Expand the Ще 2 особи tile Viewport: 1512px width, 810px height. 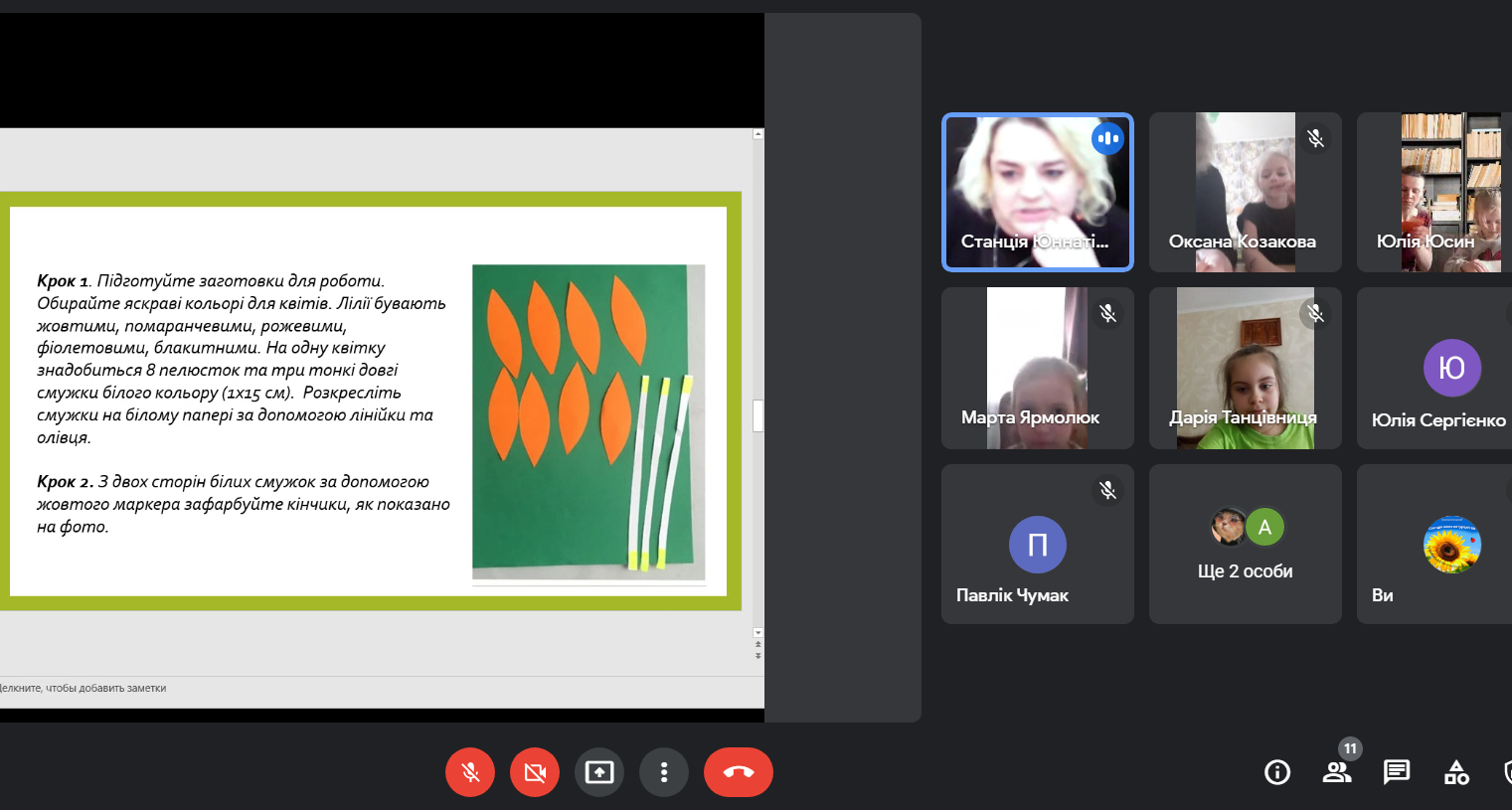(x=1245, y=545)
